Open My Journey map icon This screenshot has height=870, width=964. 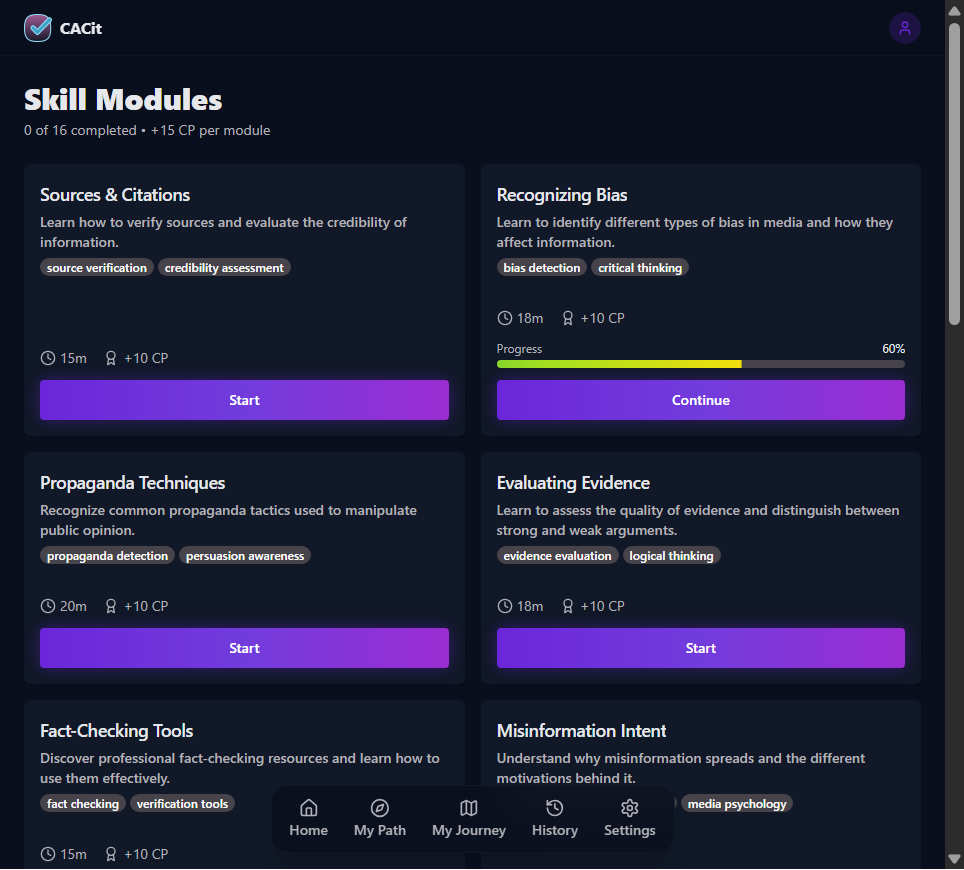(x=468, y=808)
